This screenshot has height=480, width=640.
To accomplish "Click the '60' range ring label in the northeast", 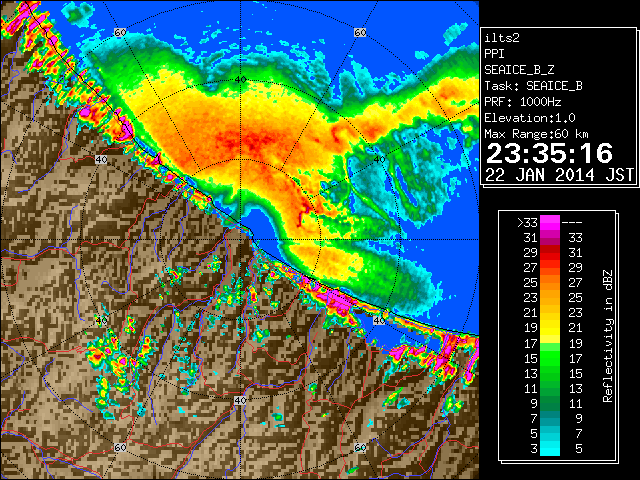I will point(360,32).
